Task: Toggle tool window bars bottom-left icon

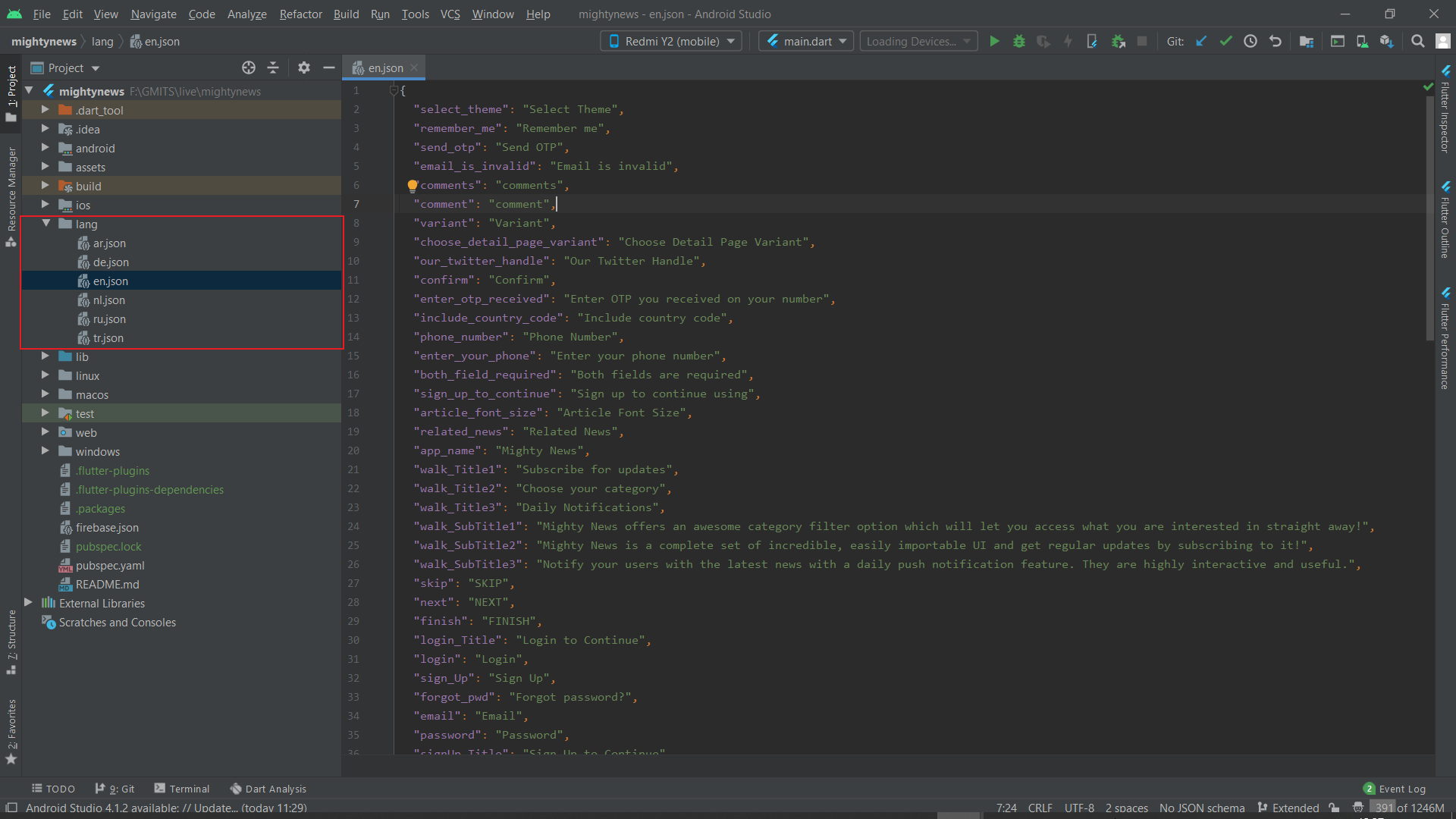Action: 11,808
